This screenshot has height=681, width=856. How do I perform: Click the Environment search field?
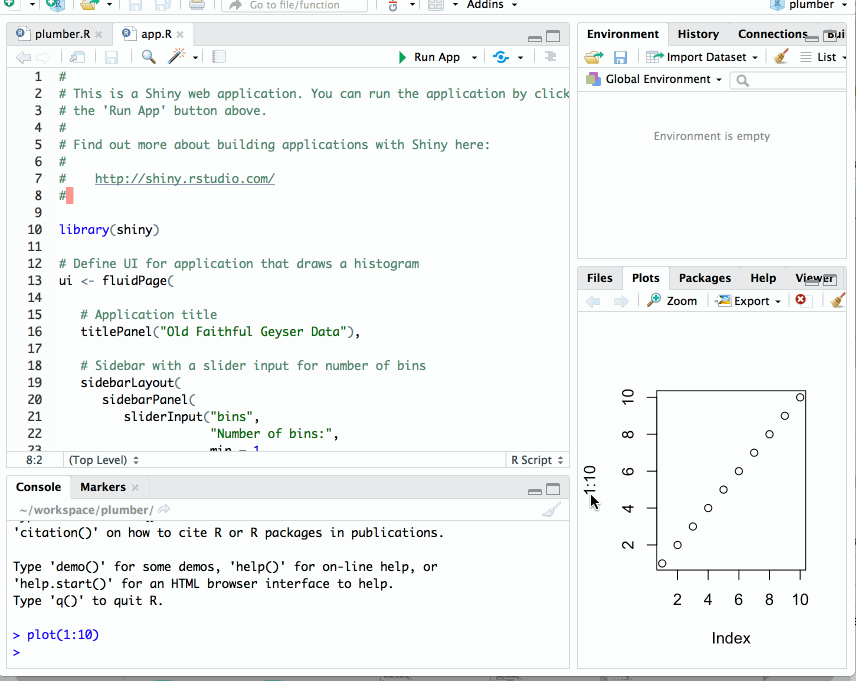tap(789, 80)
